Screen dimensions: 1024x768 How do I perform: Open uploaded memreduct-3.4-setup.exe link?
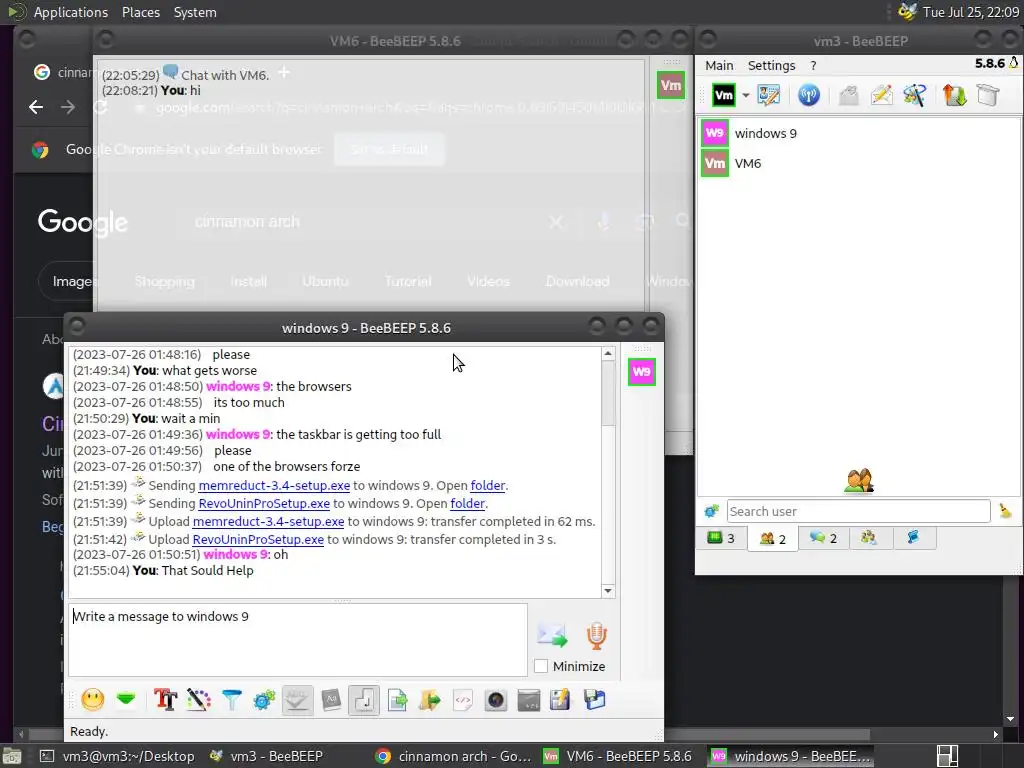(x=268, y=521)
